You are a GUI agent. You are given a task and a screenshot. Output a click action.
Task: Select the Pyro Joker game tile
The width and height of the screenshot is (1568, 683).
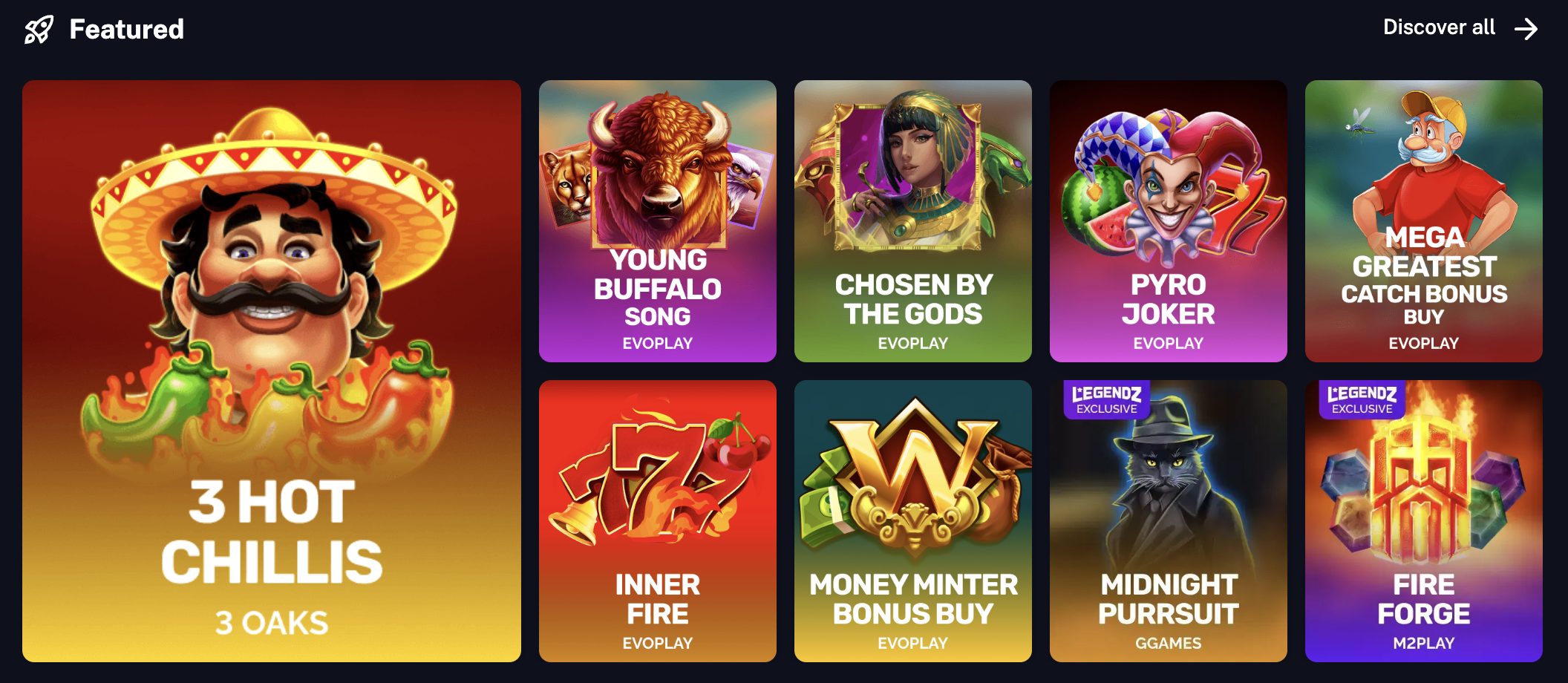point(1169,221)
